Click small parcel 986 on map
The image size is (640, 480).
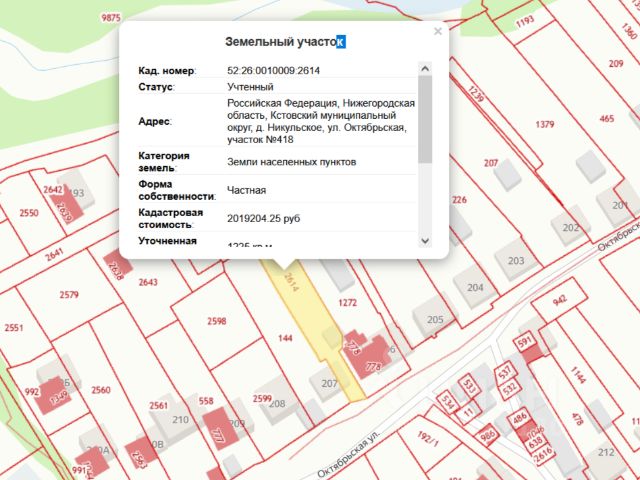[x=487, y=434]
